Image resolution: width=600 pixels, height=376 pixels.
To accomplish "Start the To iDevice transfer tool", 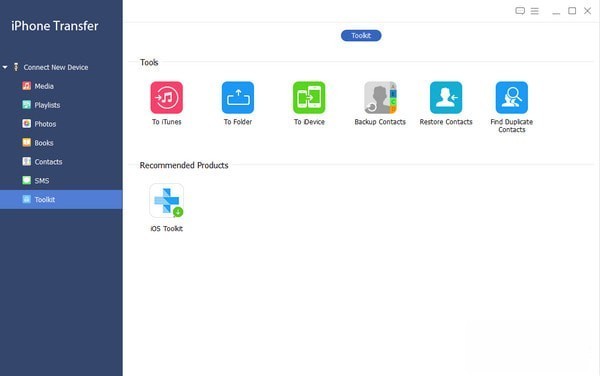I will (309, 98).
